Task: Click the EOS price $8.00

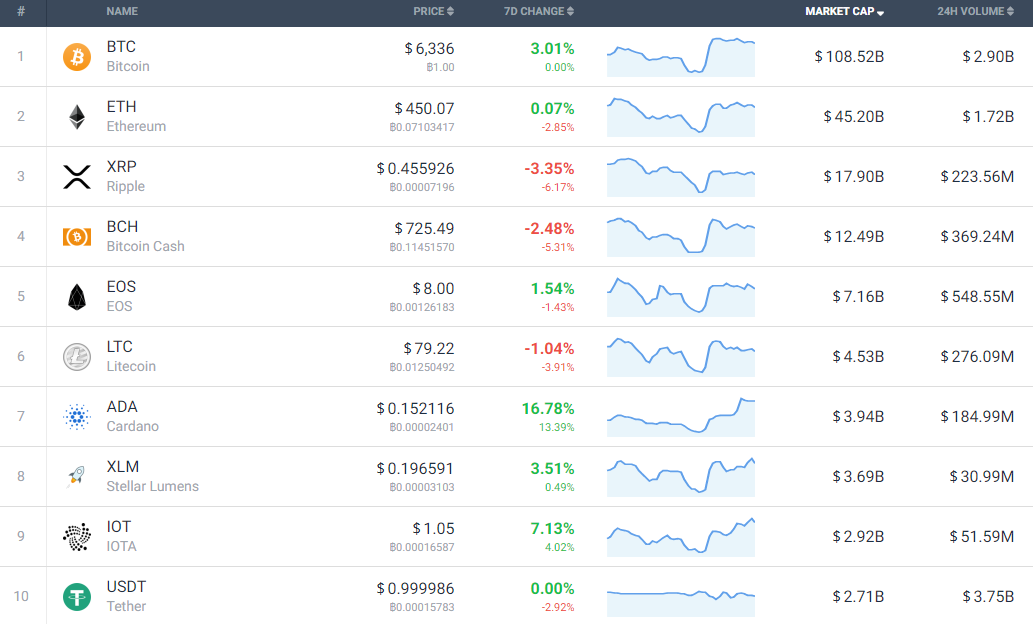Action: 433,289
